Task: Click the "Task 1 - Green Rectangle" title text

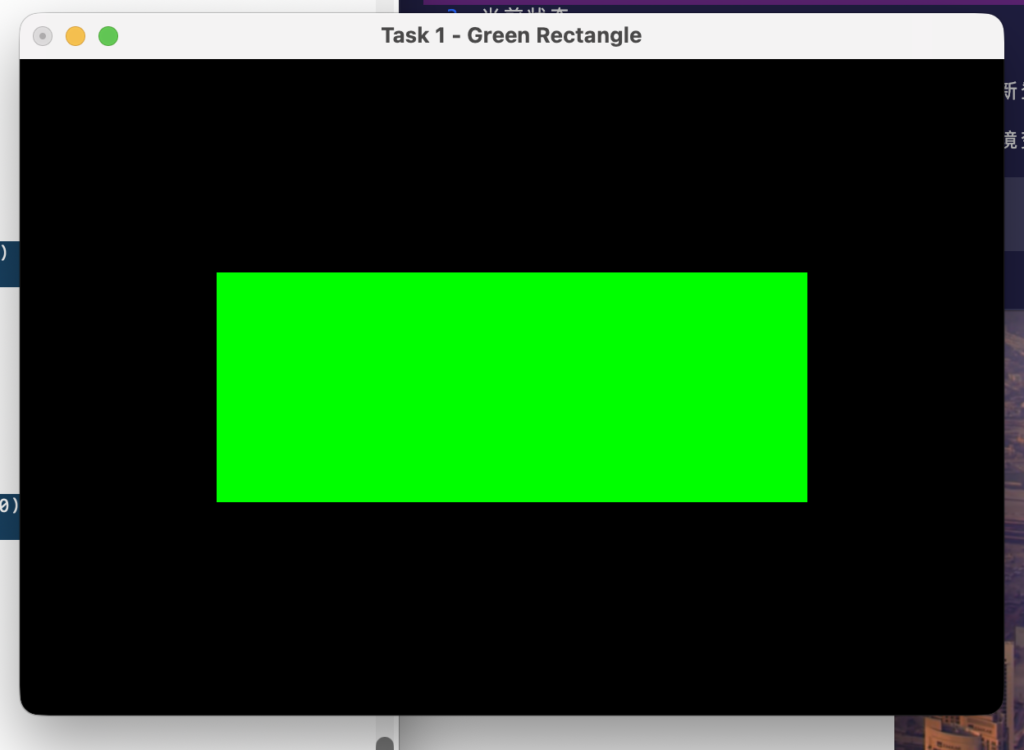Action: (511, 36)
